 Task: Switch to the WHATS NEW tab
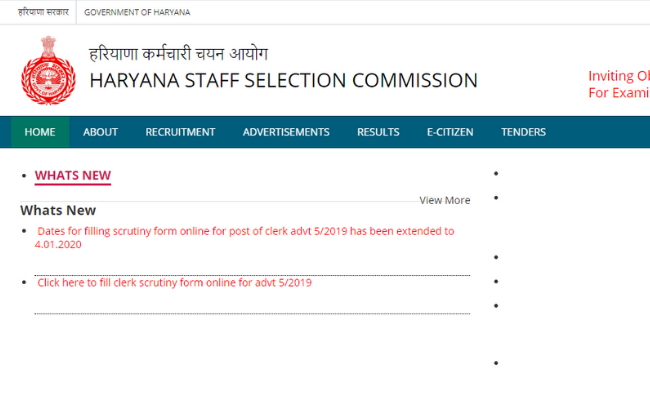tap(73, 176)
